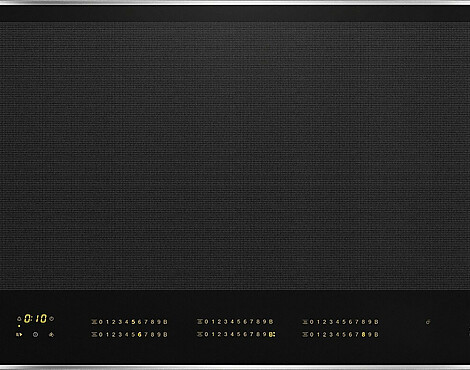470x370 pixels.
Task: Tap the 0:10 timer display
Action: pyautogui.click(x=35, y=319)
